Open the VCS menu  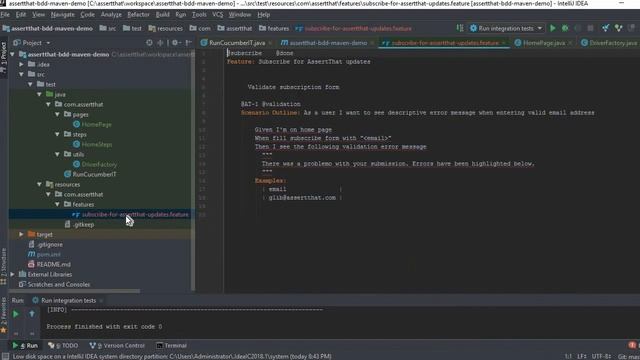tap(218, 15)
